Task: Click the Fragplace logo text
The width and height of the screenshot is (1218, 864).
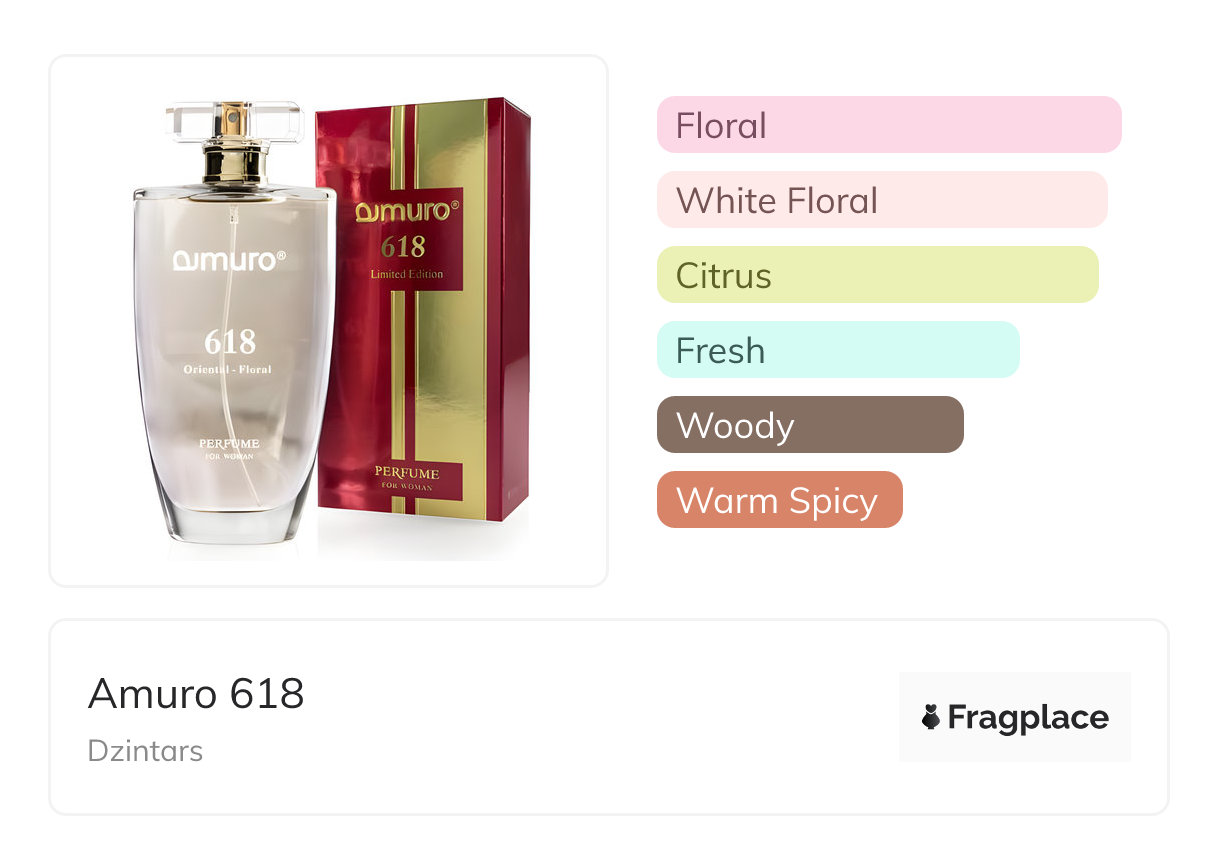Action: click(1028, 718)
